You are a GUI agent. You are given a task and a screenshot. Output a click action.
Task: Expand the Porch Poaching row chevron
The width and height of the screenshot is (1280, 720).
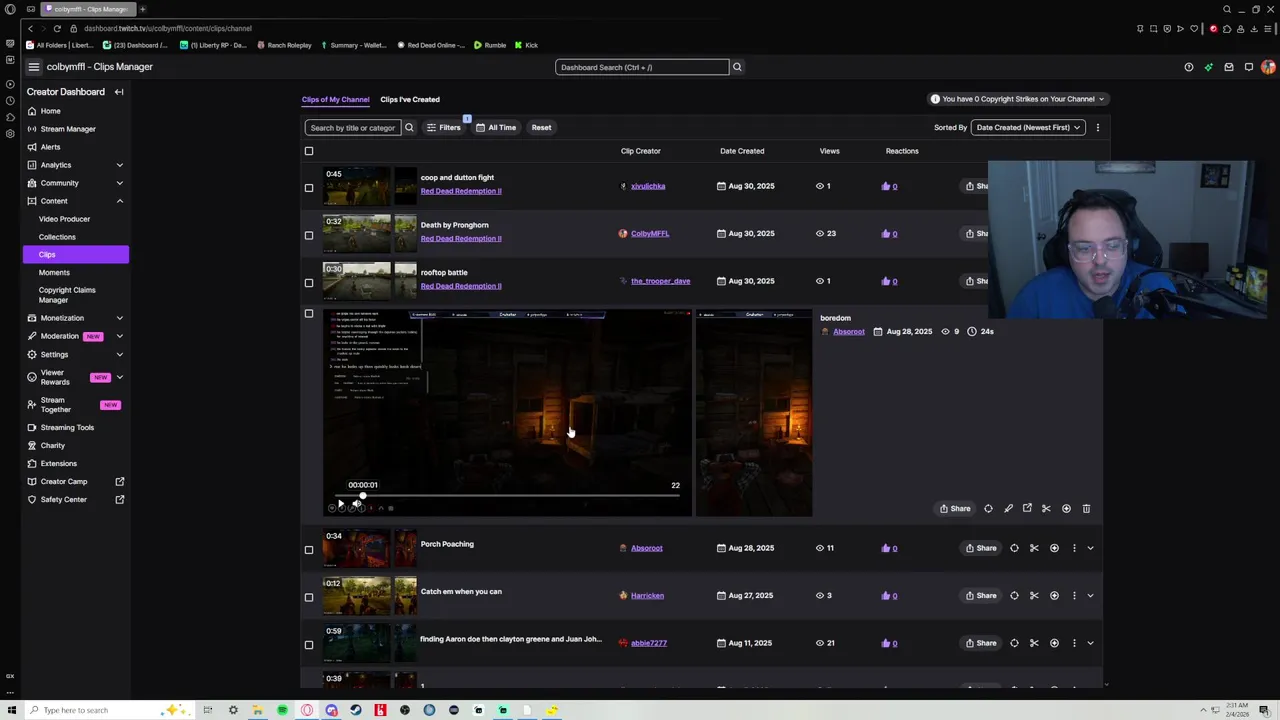(x=1090, y=548)
